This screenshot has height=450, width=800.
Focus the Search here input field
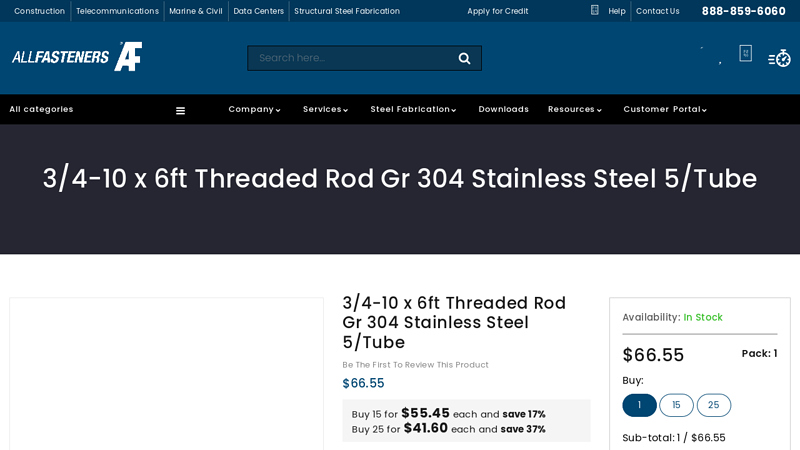coord(350,58)
